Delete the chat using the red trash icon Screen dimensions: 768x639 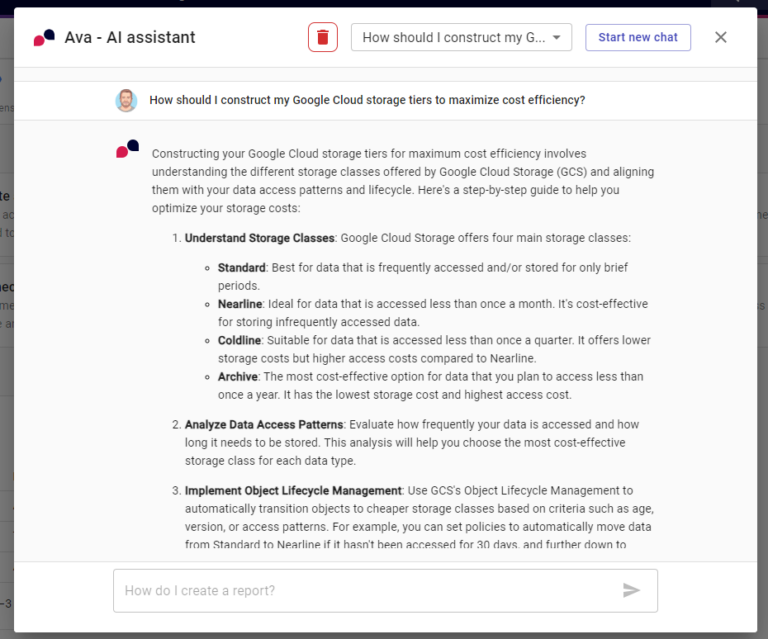click(323, 37)
